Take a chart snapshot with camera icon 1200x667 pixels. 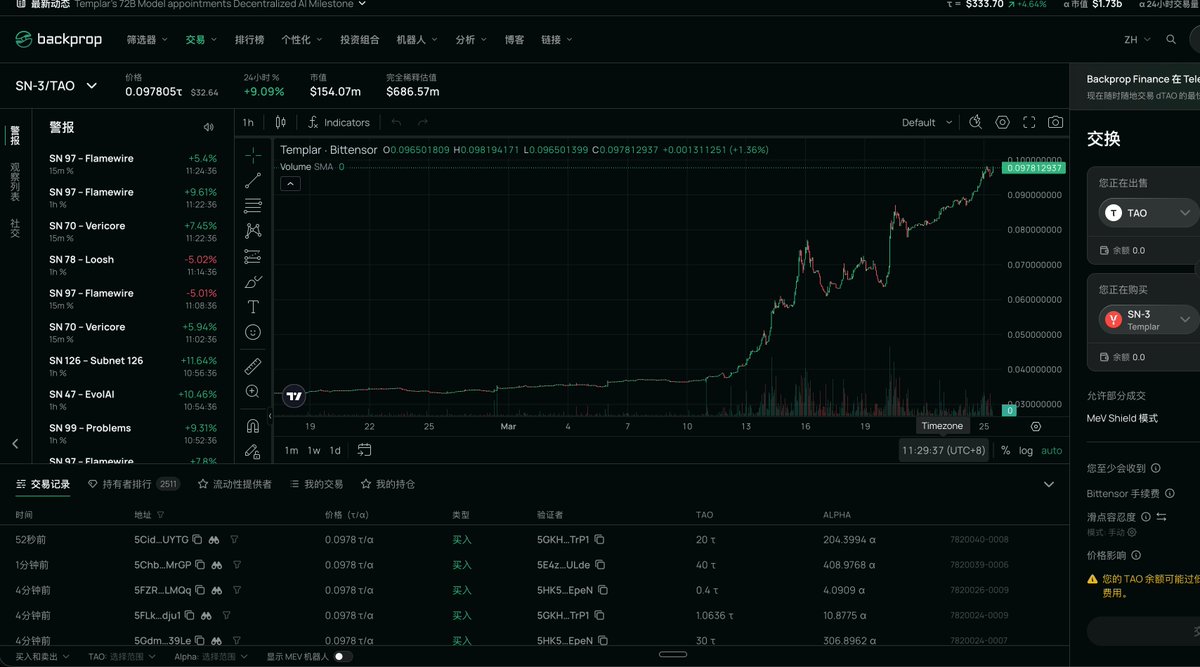(x=1055, y=122)
